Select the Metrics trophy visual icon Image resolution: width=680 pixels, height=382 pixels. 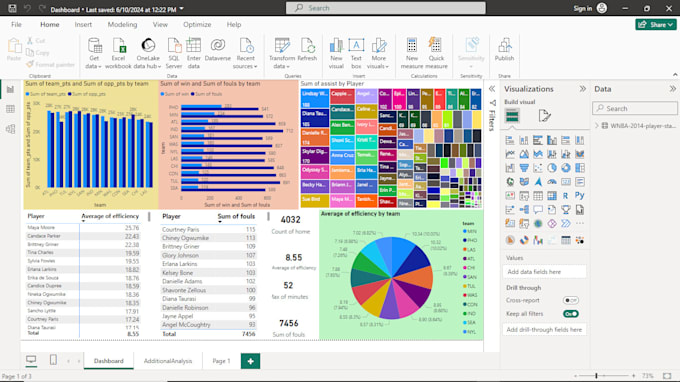pos(566,210)
